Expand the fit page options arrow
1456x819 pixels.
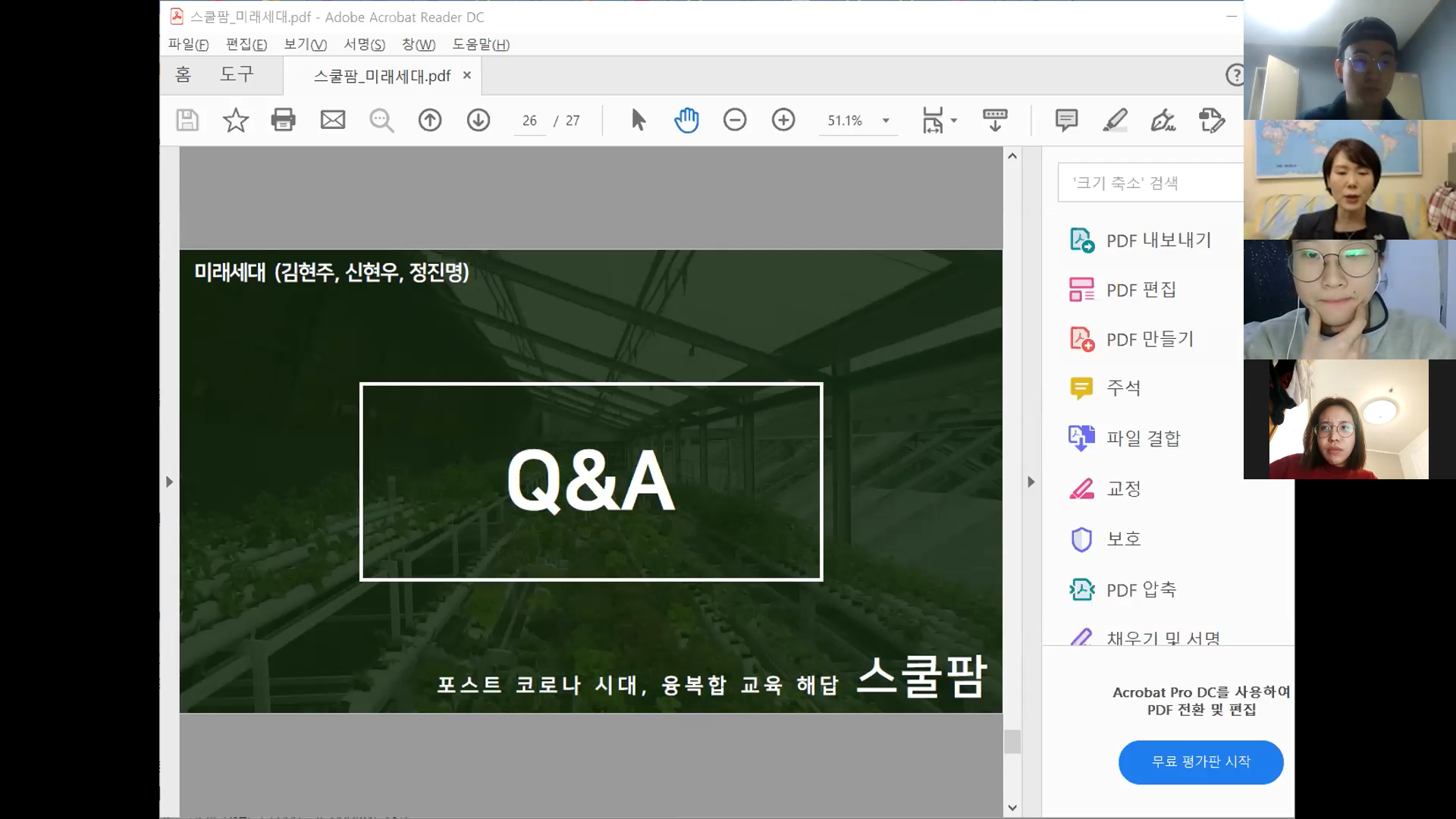point(954,121)
